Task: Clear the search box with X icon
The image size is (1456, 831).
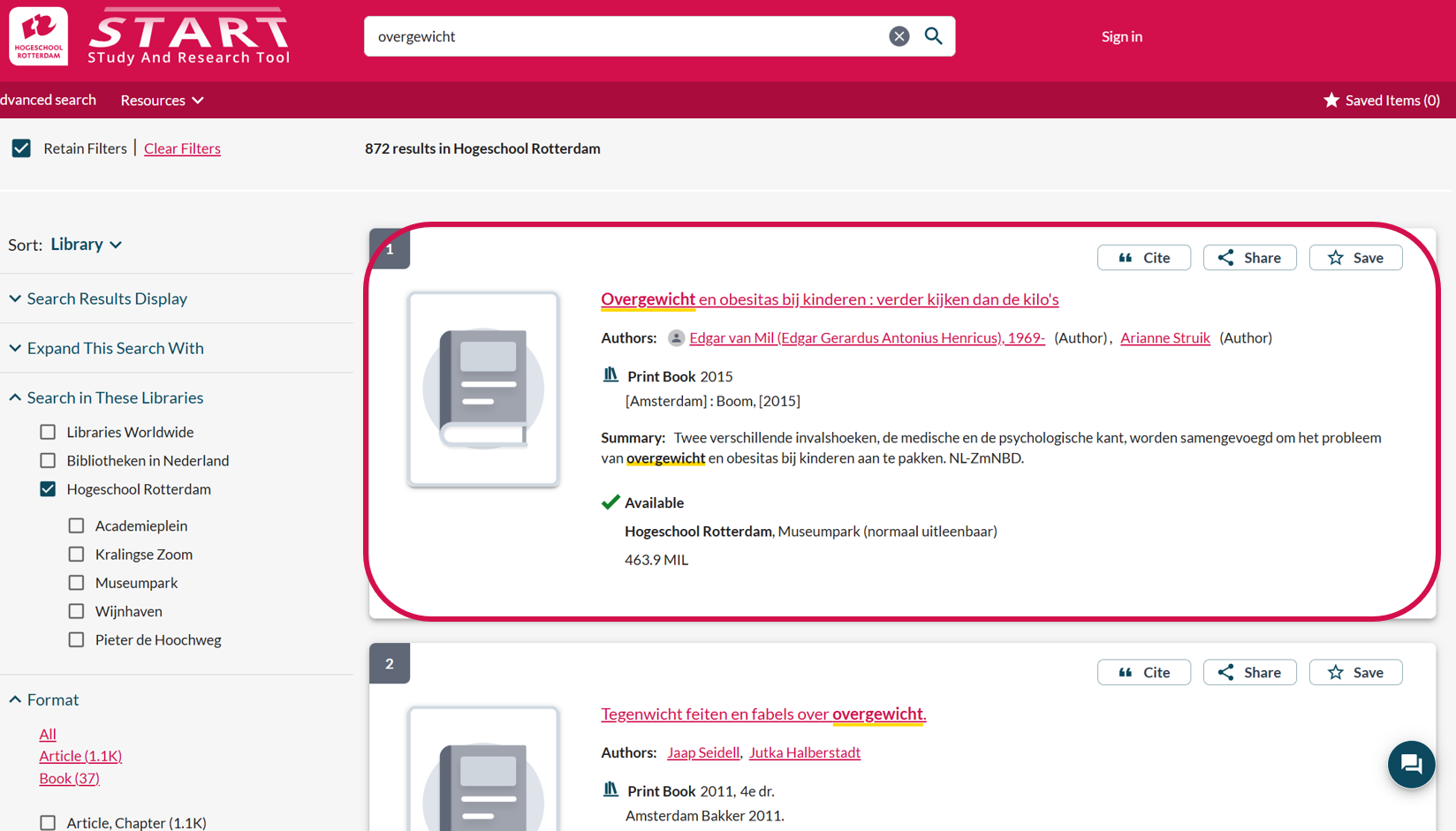Action: [899, 36]
